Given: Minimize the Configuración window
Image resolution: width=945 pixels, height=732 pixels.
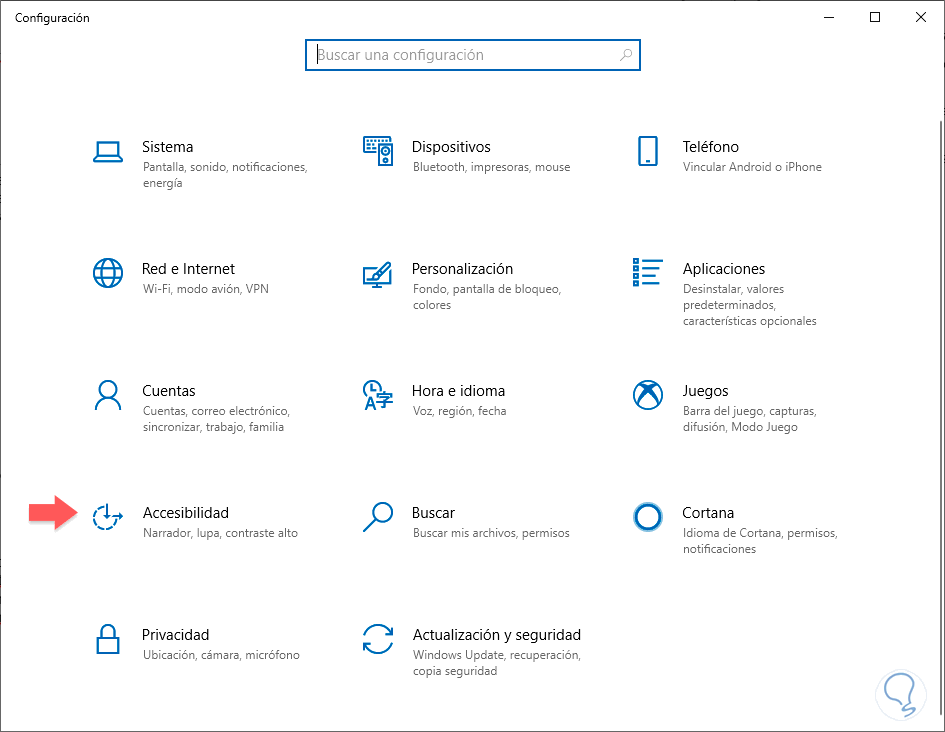Looking at the screenshot, I should 829,17.
